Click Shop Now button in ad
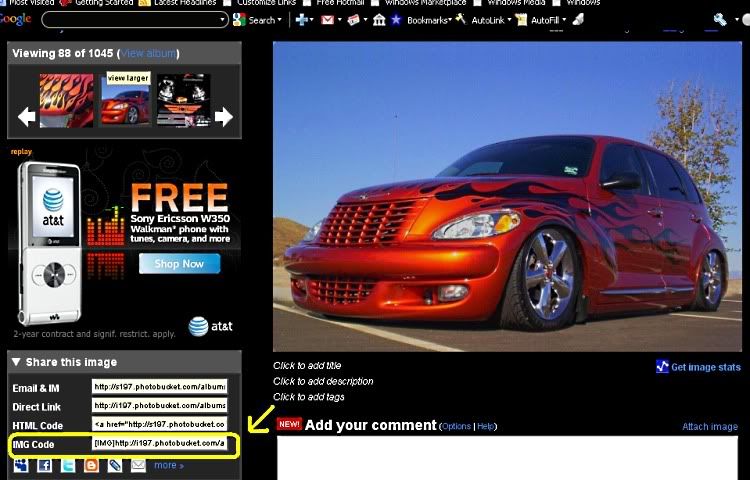 tap(179, 263)
